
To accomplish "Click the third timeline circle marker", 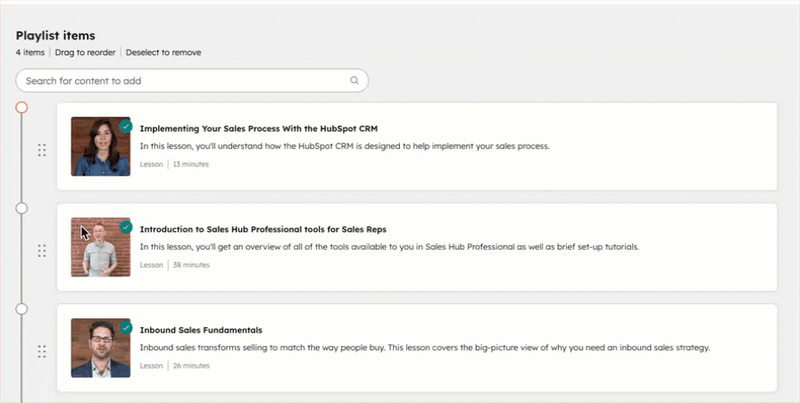I will 22,309.
